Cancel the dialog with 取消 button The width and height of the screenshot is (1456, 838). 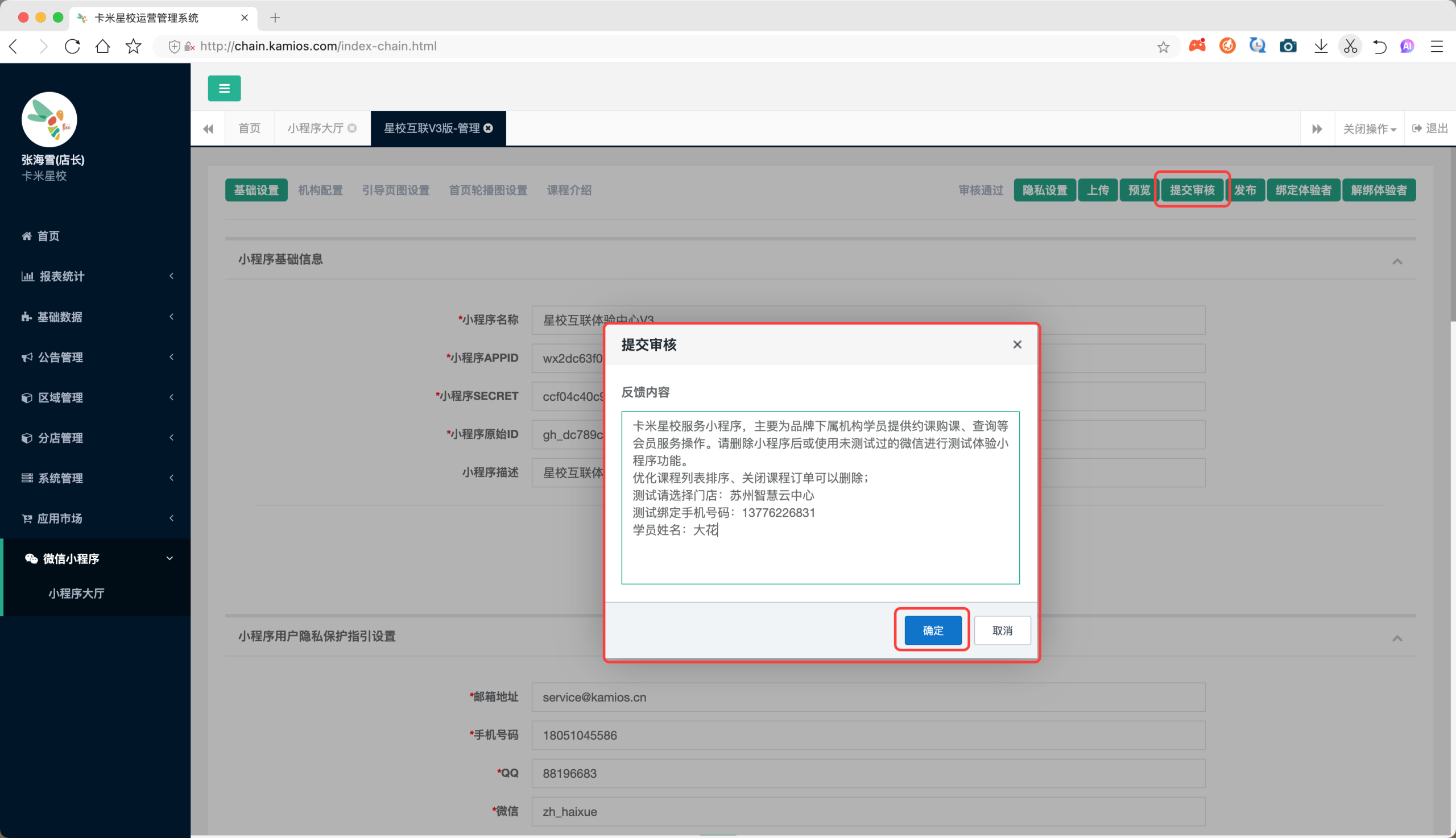[1002, 630]
